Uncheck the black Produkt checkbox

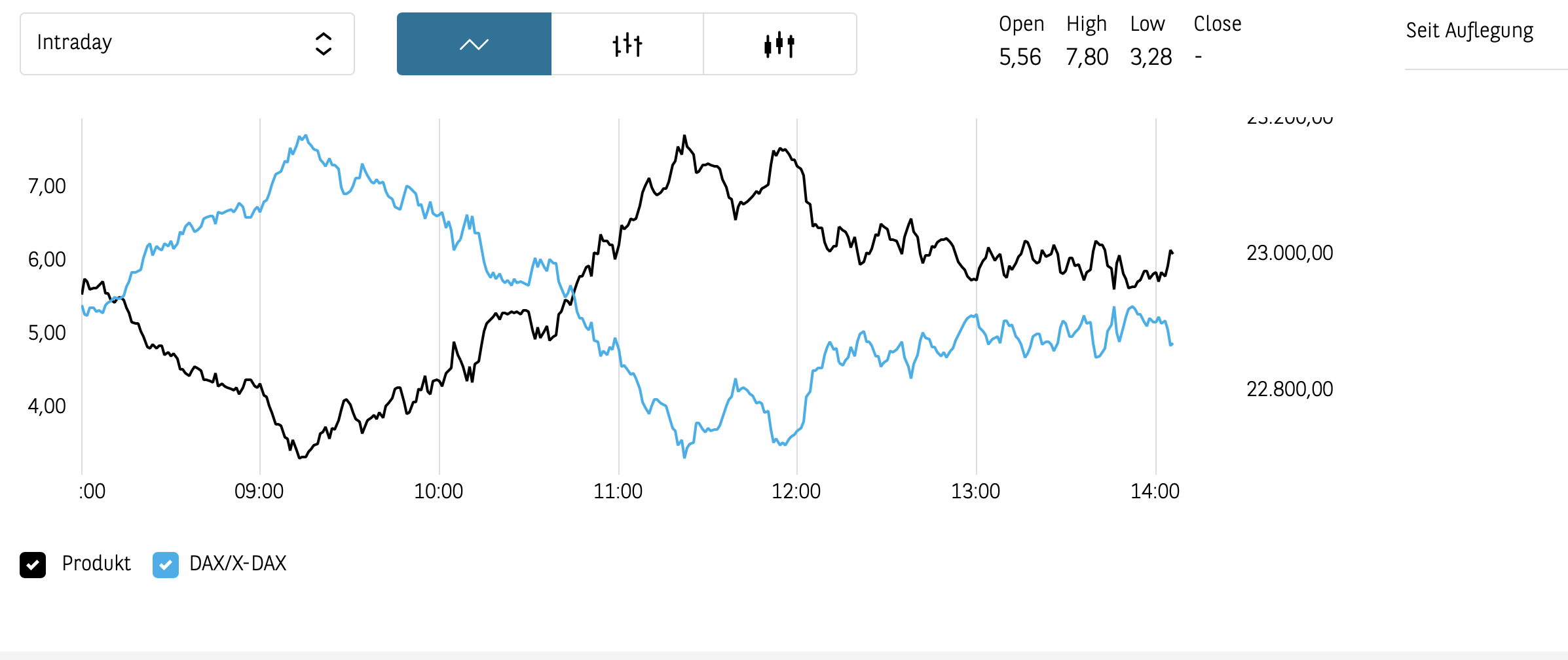[x=33, y=564]
